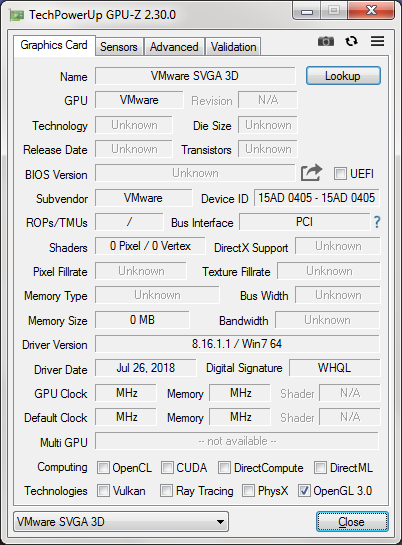Click the Texture Fillrate Unknown field
This screenshot has width=402, height=545.
[329, 271]
